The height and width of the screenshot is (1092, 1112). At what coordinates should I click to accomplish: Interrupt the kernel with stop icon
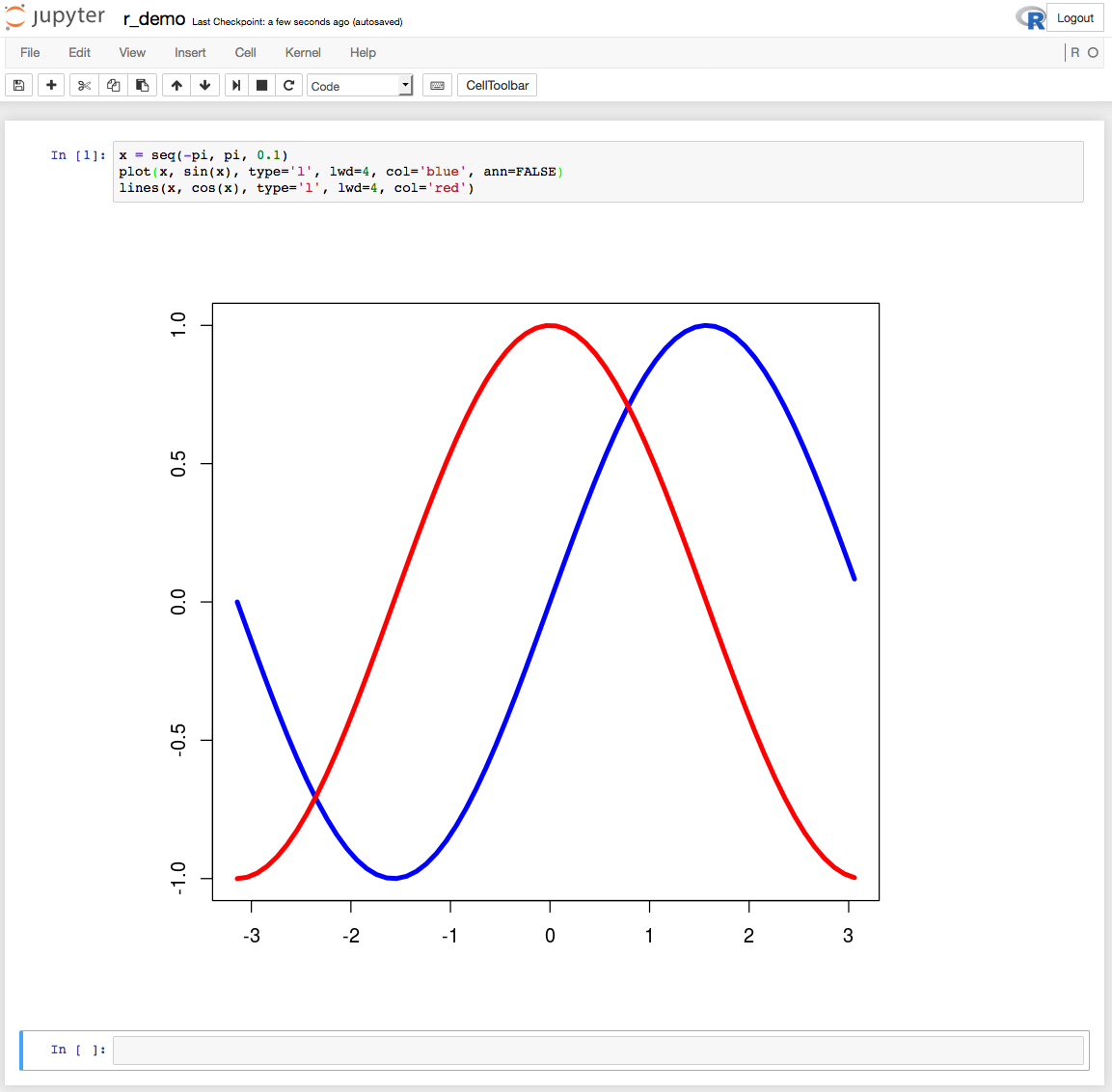coord(261,86)
